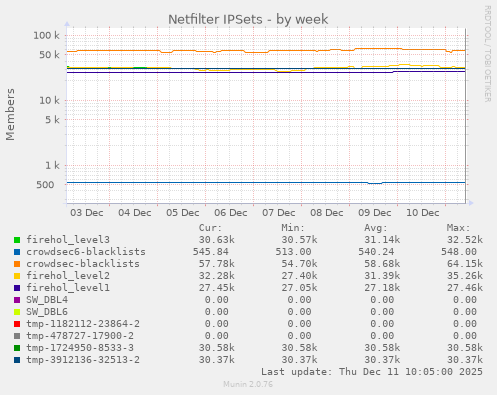Click the 07 Dec x-axis label
The height and width of the screenshot is (395, 497).
(279, 213)
